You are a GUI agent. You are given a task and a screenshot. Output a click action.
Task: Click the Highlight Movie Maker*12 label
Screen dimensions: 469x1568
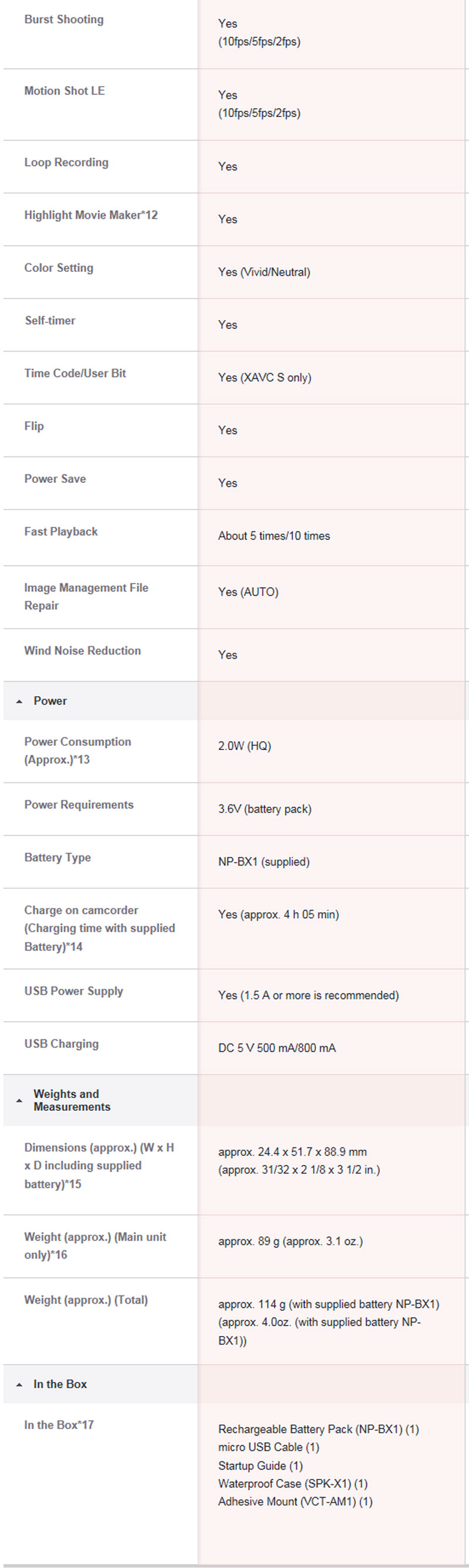point(91,215)
